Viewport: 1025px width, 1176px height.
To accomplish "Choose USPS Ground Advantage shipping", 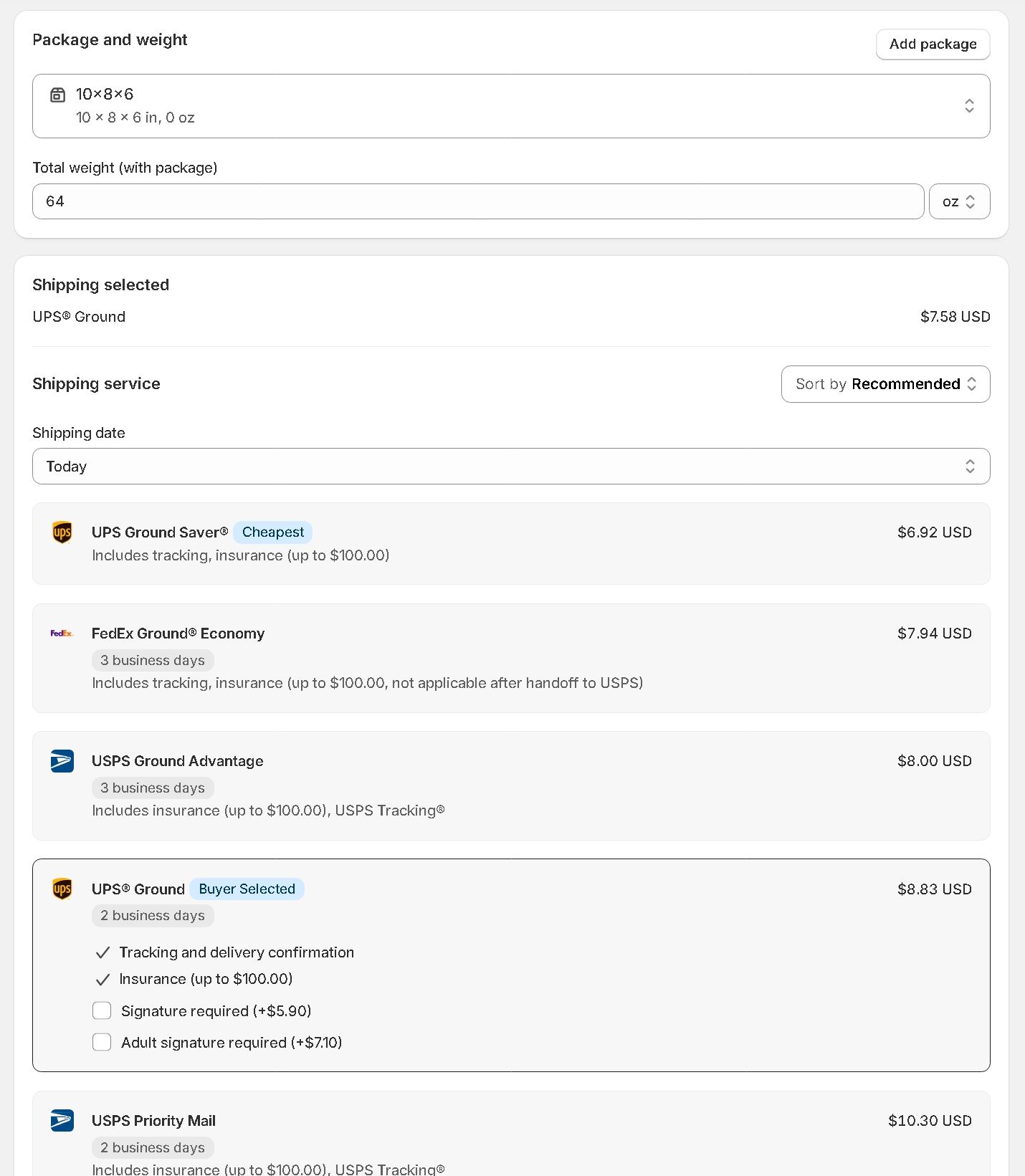I will pyautogui.click(x=510, y=785).
